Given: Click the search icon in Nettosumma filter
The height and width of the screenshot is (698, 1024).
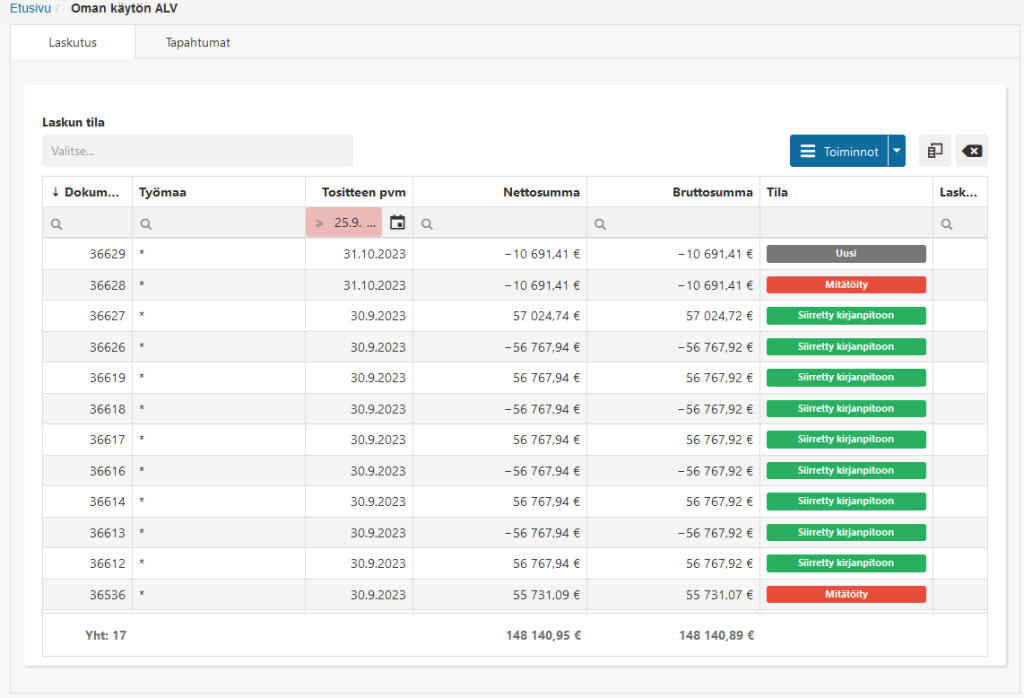Looking at the screenshot, I should click(x=427, y=225).
